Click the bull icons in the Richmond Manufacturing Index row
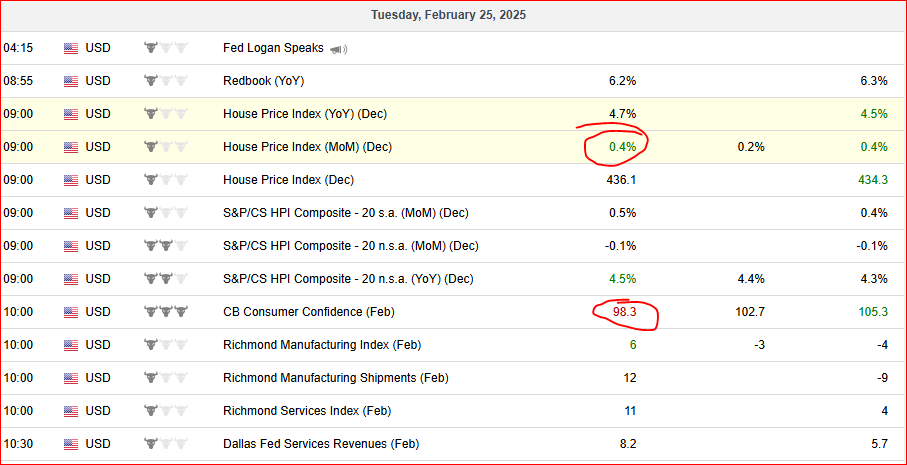This screenshot has height=465, width=907. [166, 345]
